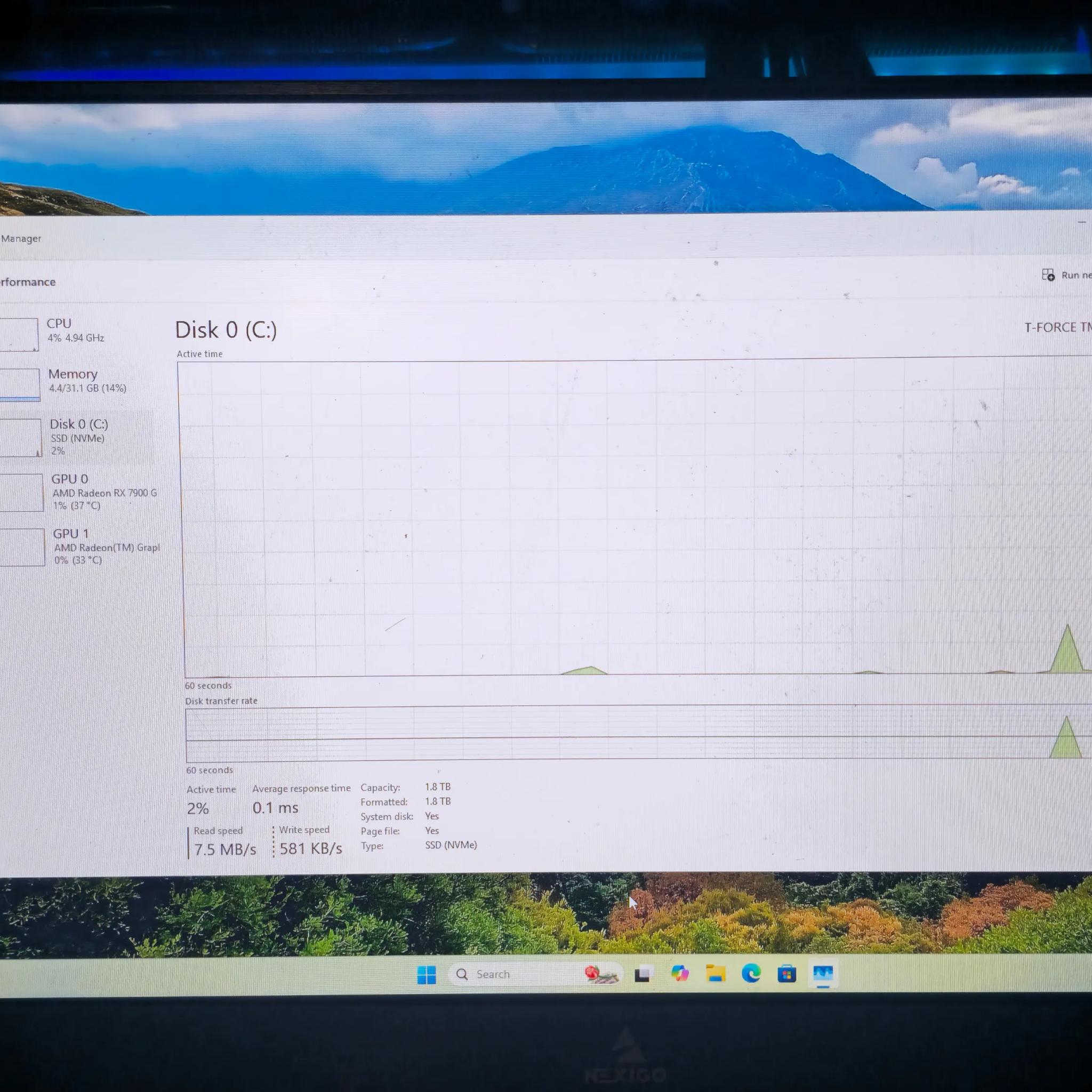Open Microsoft Store from the taskbar

(787, 973)
